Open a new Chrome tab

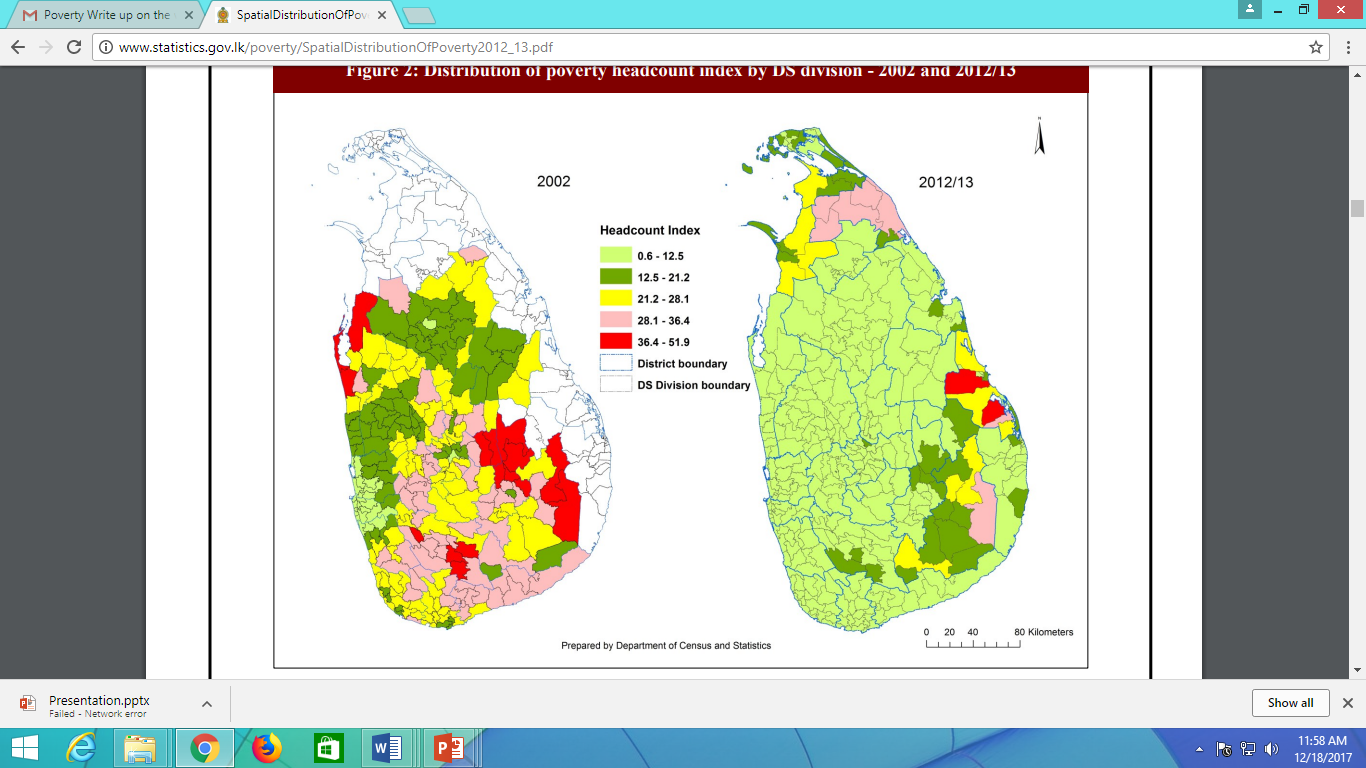point(418,15)
